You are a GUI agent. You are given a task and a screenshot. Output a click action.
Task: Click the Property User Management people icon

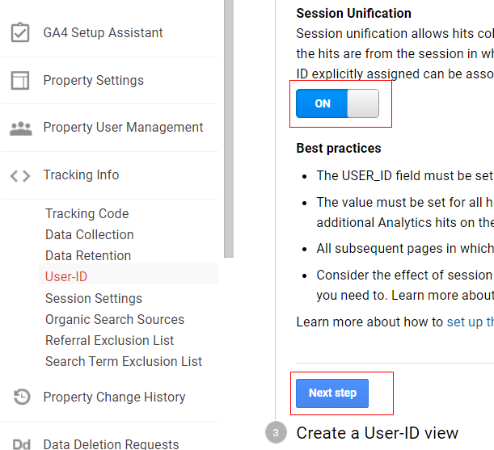point(21,128)
